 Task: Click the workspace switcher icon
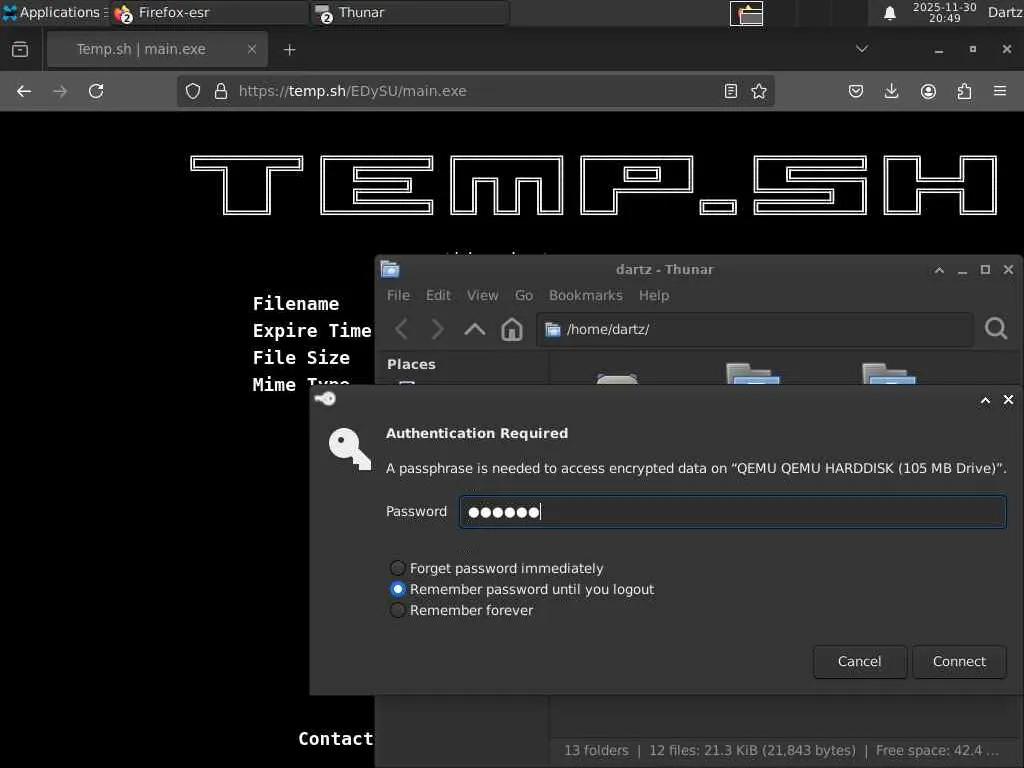(746, 13)
